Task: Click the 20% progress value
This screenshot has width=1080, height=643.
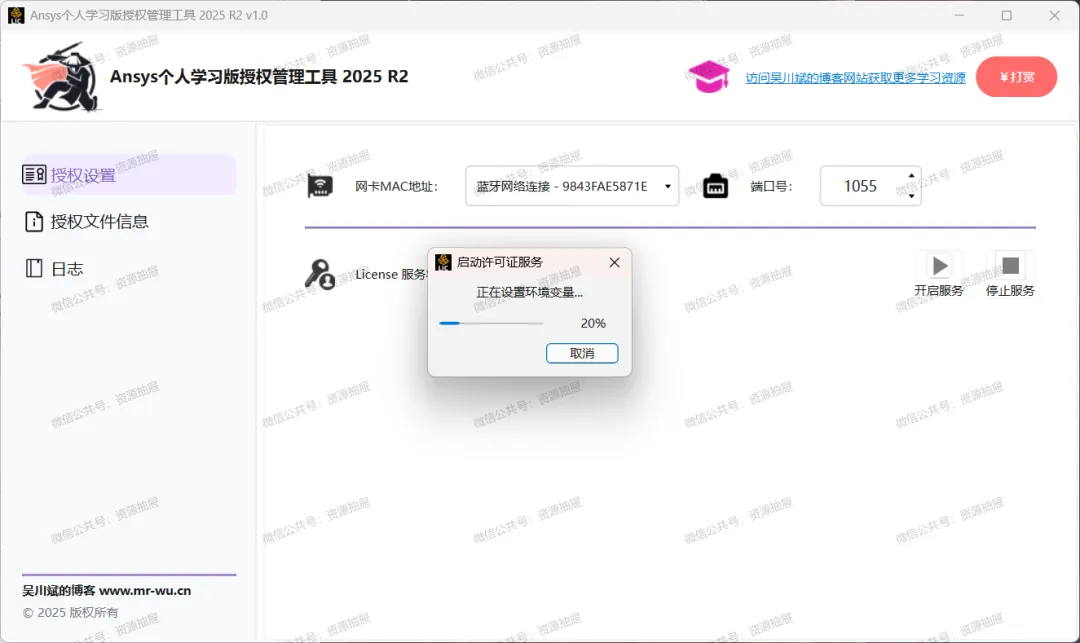Action: 593,323
